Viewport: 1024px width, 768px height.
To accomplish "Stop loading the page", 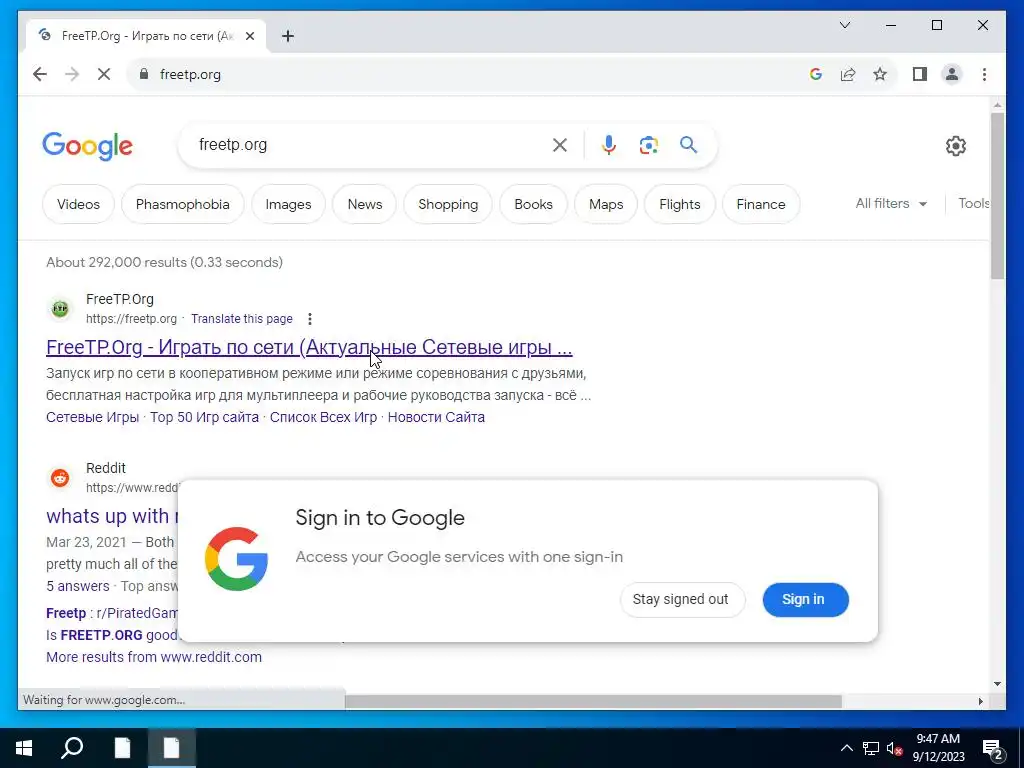I will pos(104,74).
